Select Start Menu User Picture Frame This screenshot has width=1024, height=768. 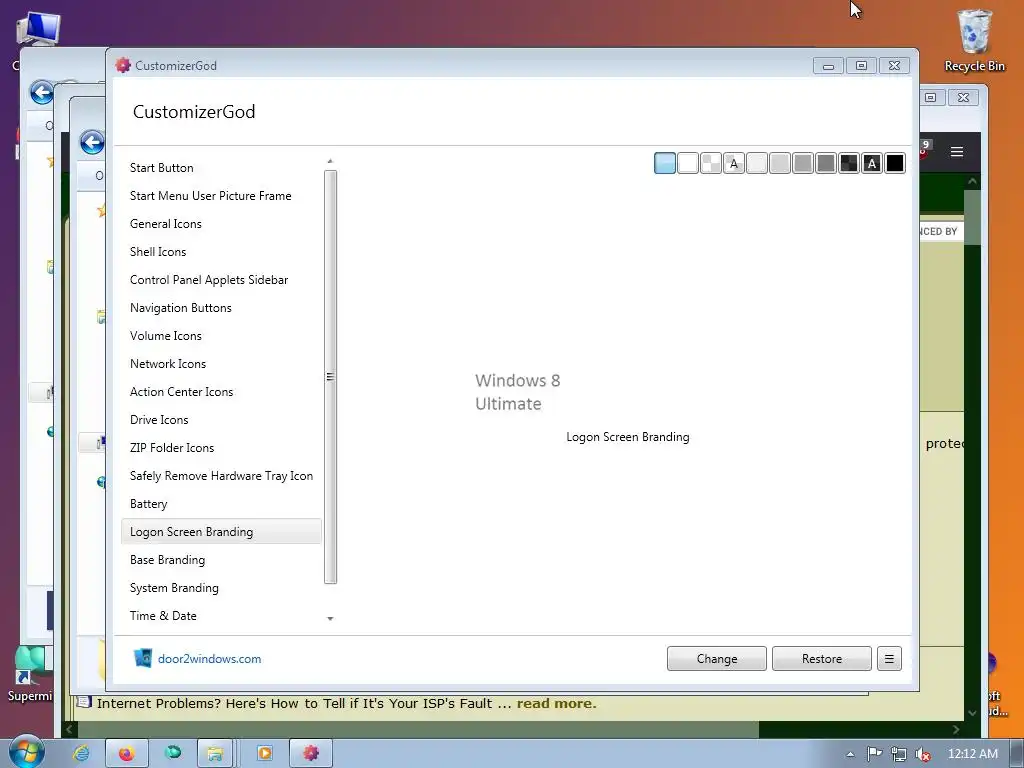coord(221,196)
